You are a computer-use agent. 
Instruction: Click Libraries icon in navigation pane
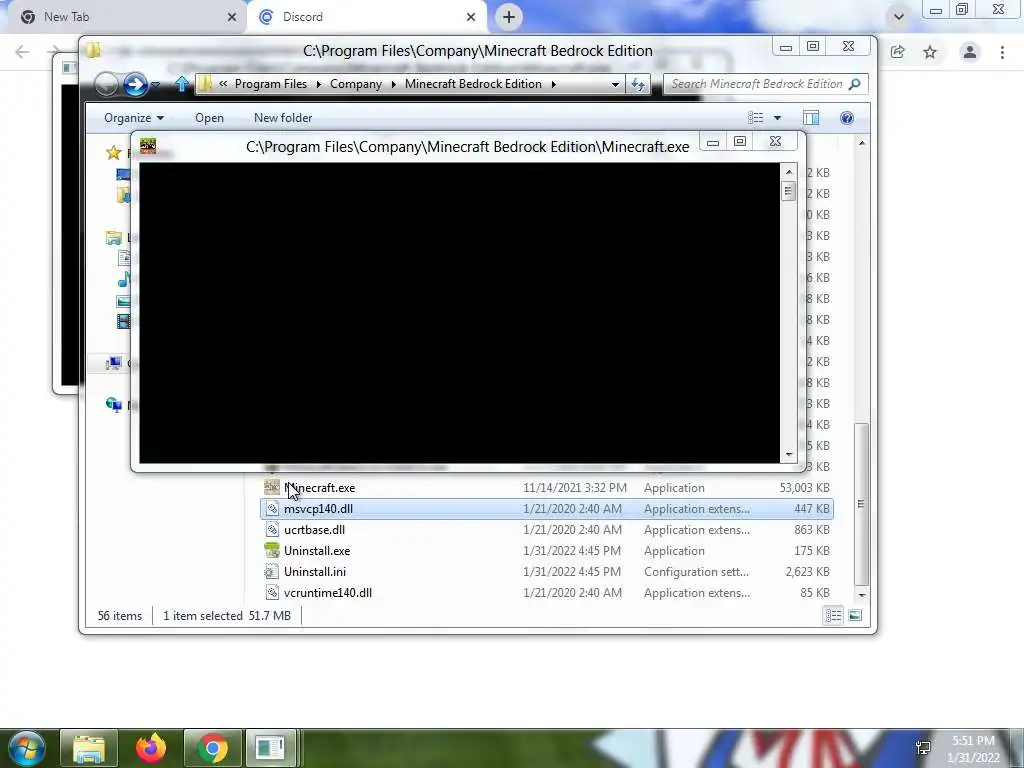coord(114,238)
